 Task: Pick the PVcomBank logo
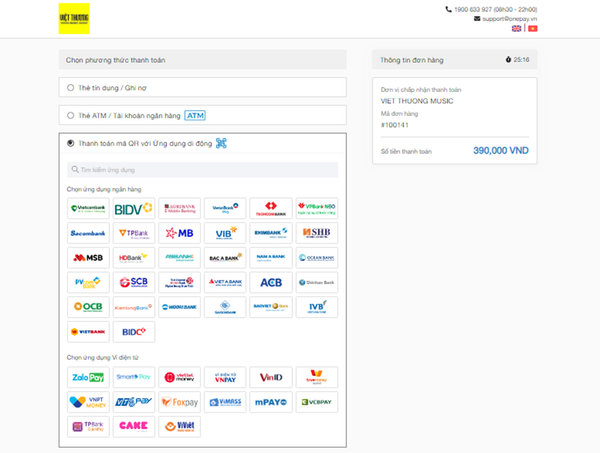[x=88, y=282]
